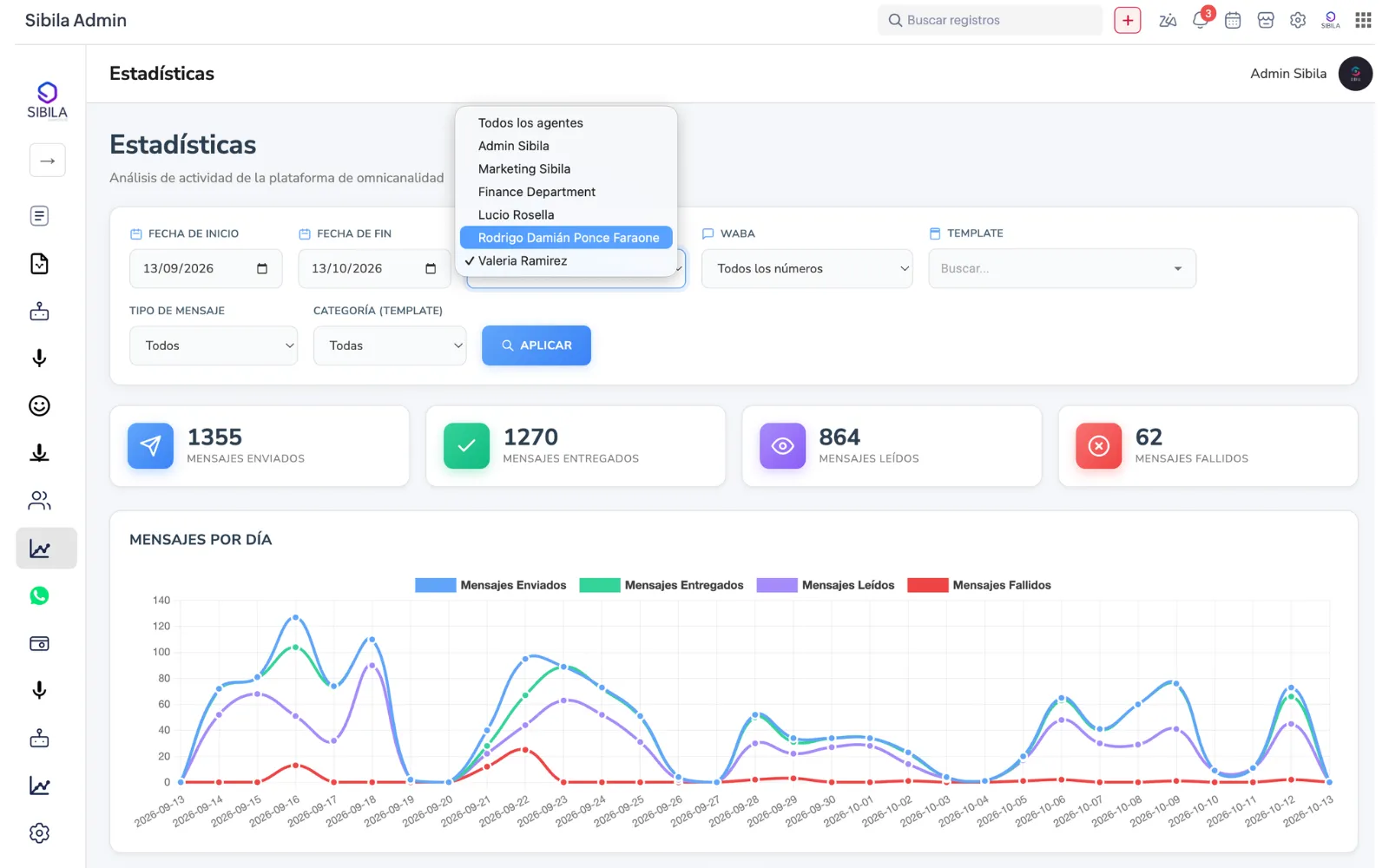
Task: Open the users contacts icon in sidebar
Action: pyautogui.click(x=39, y=501)
